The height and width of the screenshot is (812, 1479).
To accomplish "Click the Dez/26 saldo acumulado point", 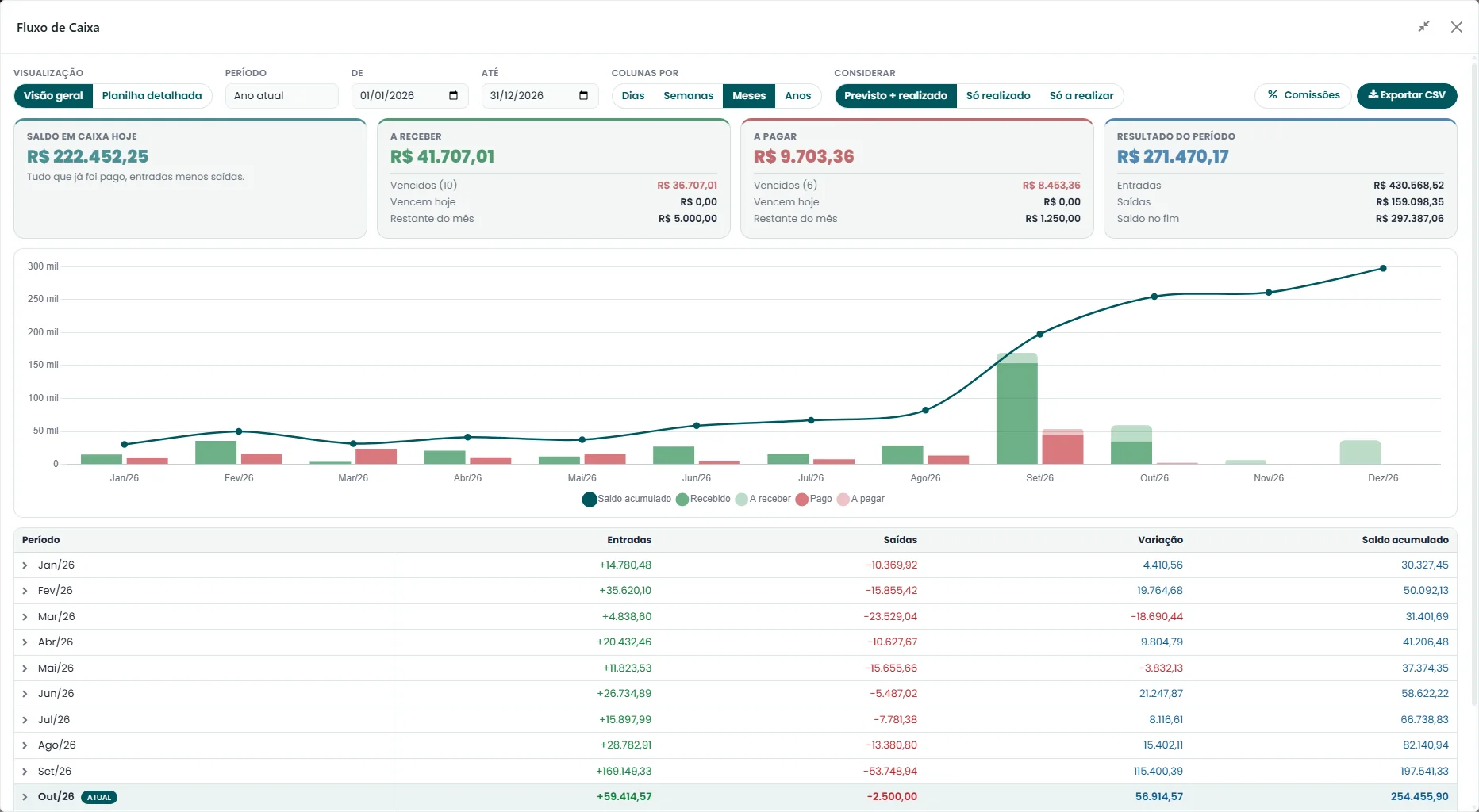I will point(1383,268).
